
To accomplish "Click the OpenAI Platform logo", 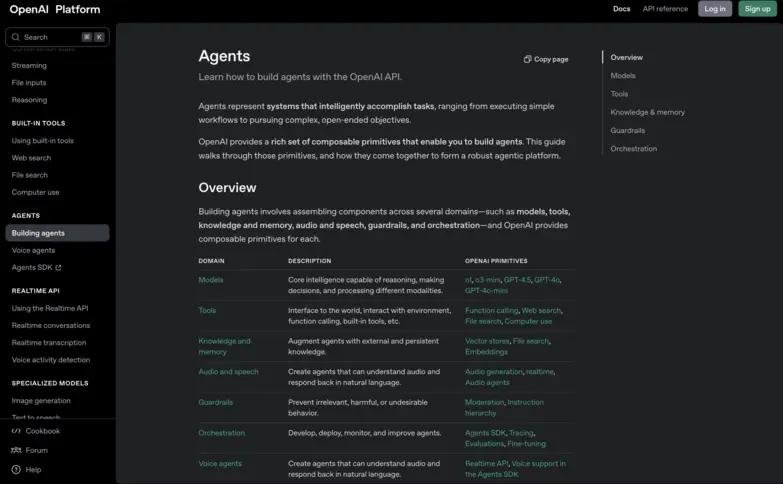I will point(54,9).
